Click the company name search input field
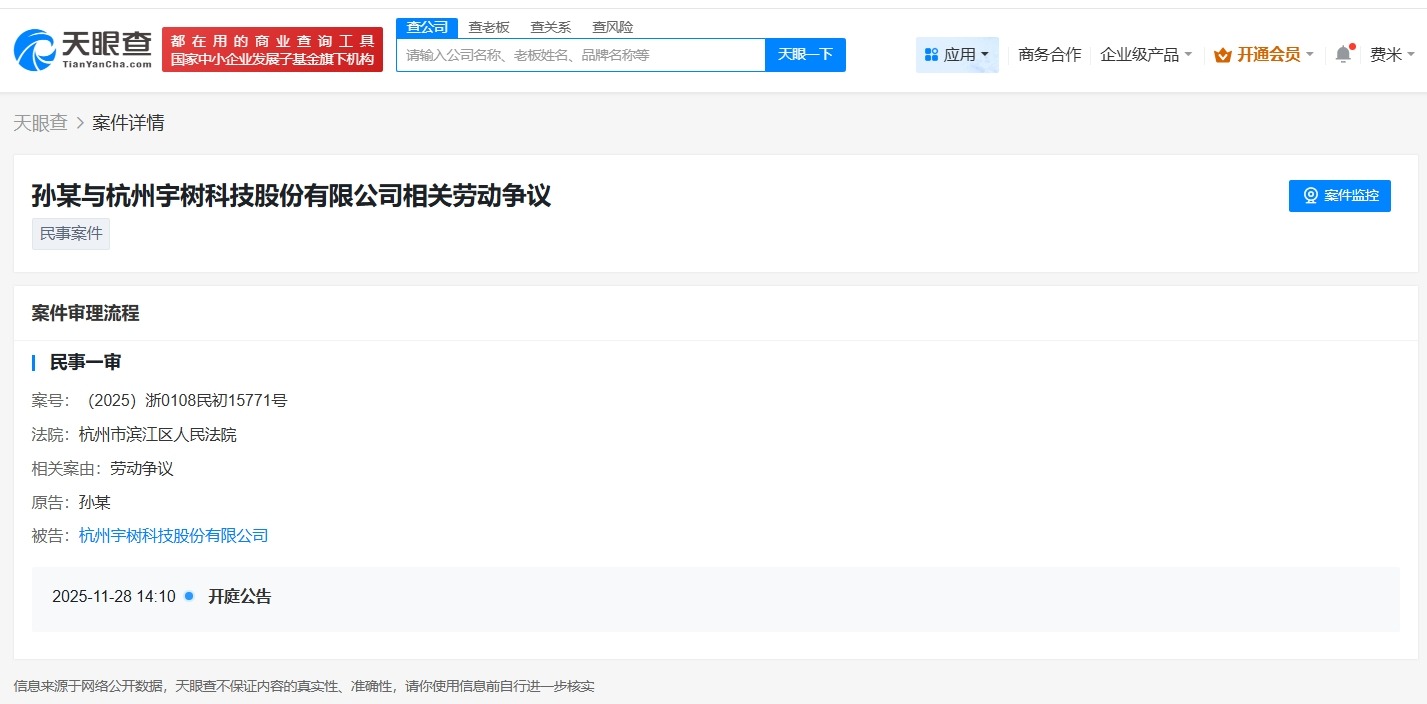 [x=580, y=55]
